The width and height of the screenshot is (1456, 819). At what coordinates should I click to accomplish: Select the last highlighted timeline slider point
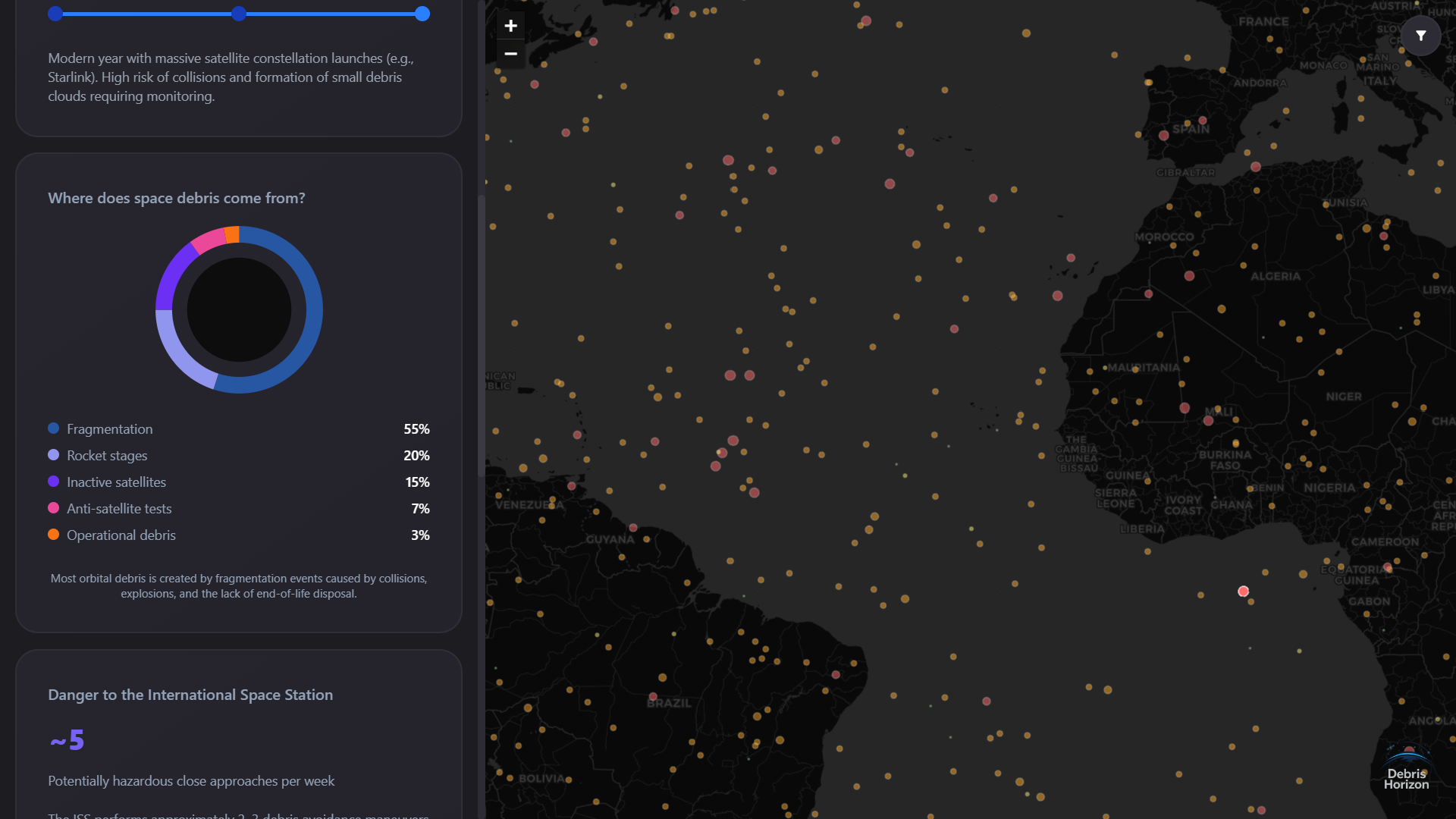pos(422,14)
